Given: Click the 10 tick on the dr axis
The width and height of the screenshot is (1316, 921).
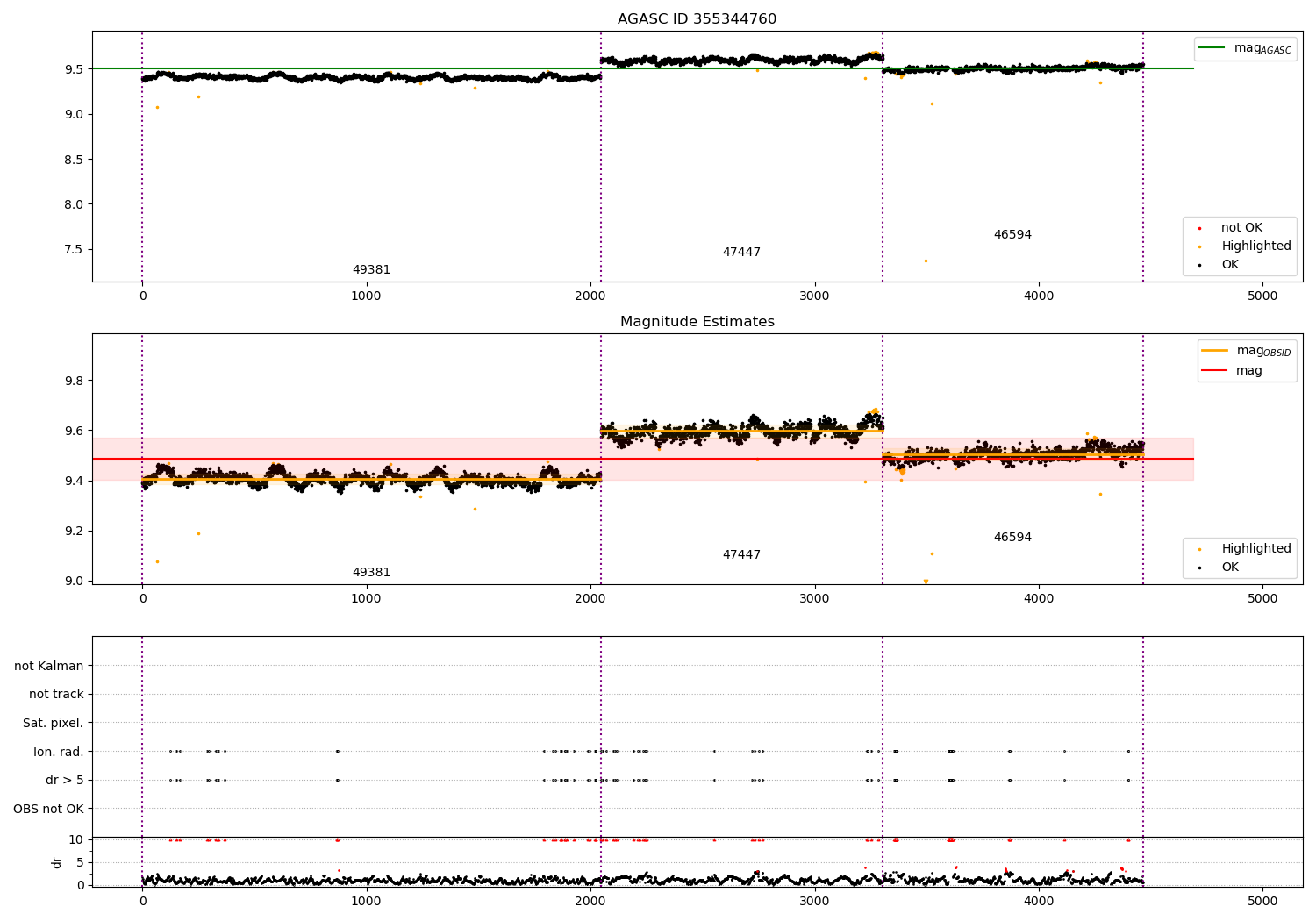Looking at the screenshot, I should tap(76, 840).
